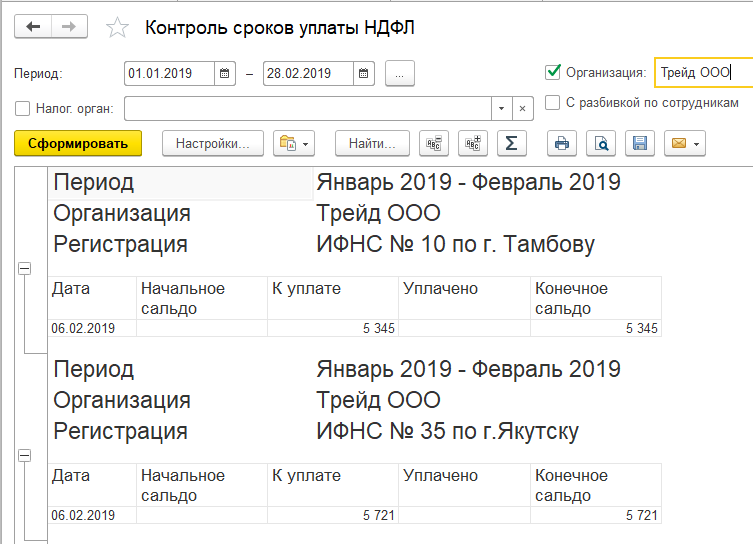Print the report with printer icon
The width and height of the screenshot is (753, 544).
pos(562,144)
